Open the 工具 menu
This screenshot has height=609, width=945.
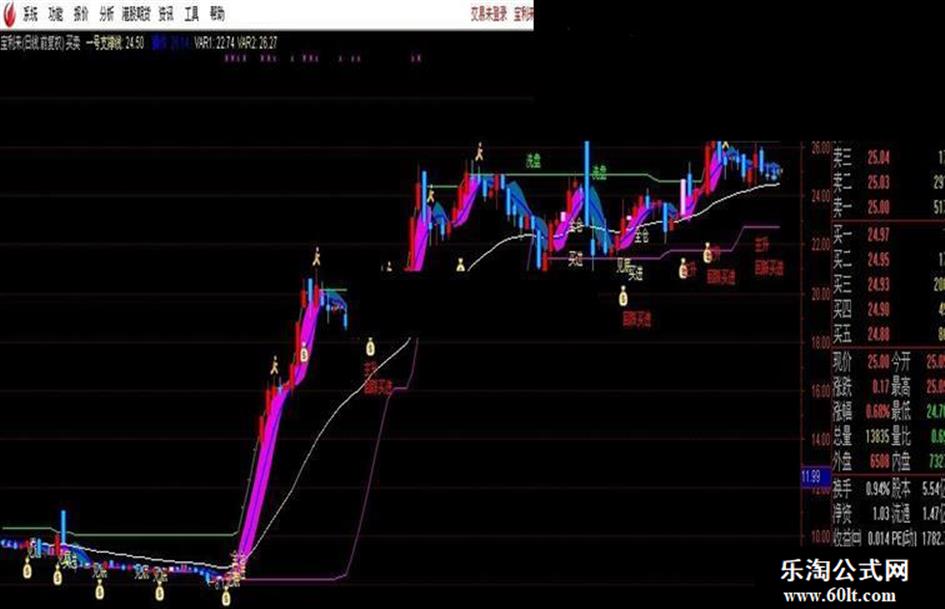192,14
